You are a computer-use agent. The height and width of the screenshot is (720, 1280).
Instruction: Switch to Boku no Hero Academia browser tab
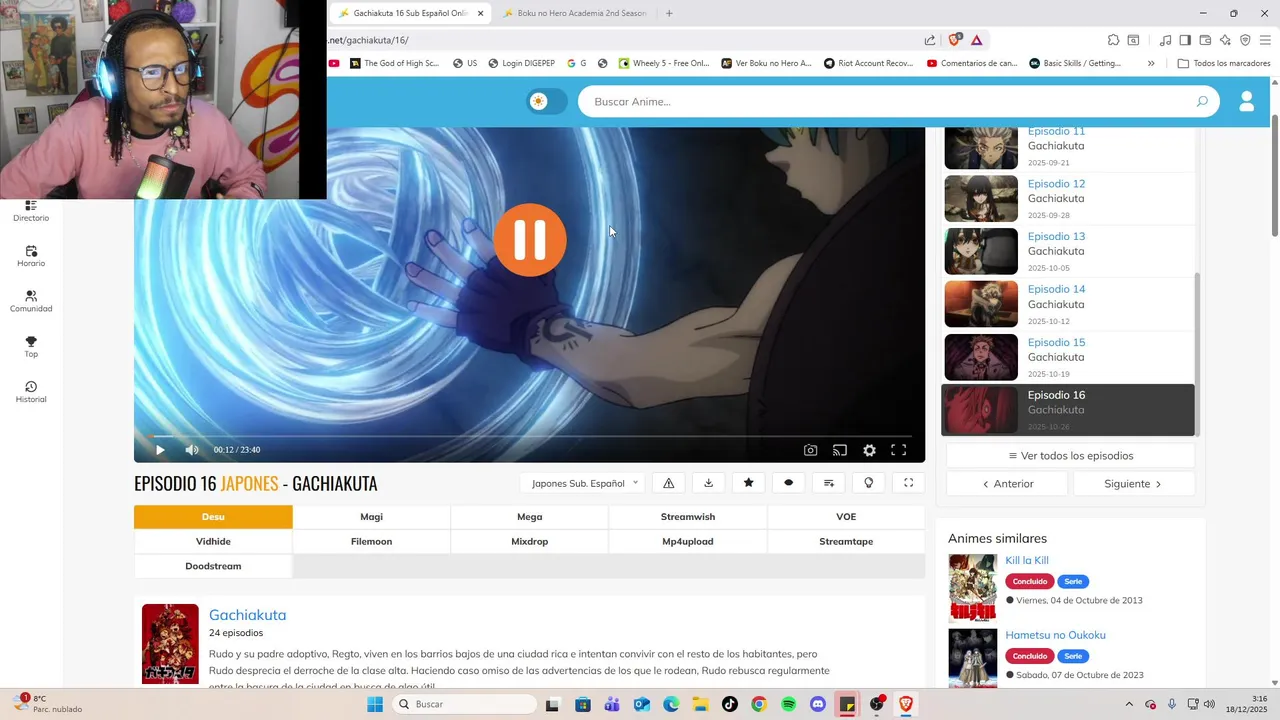[x=575, y=13]
